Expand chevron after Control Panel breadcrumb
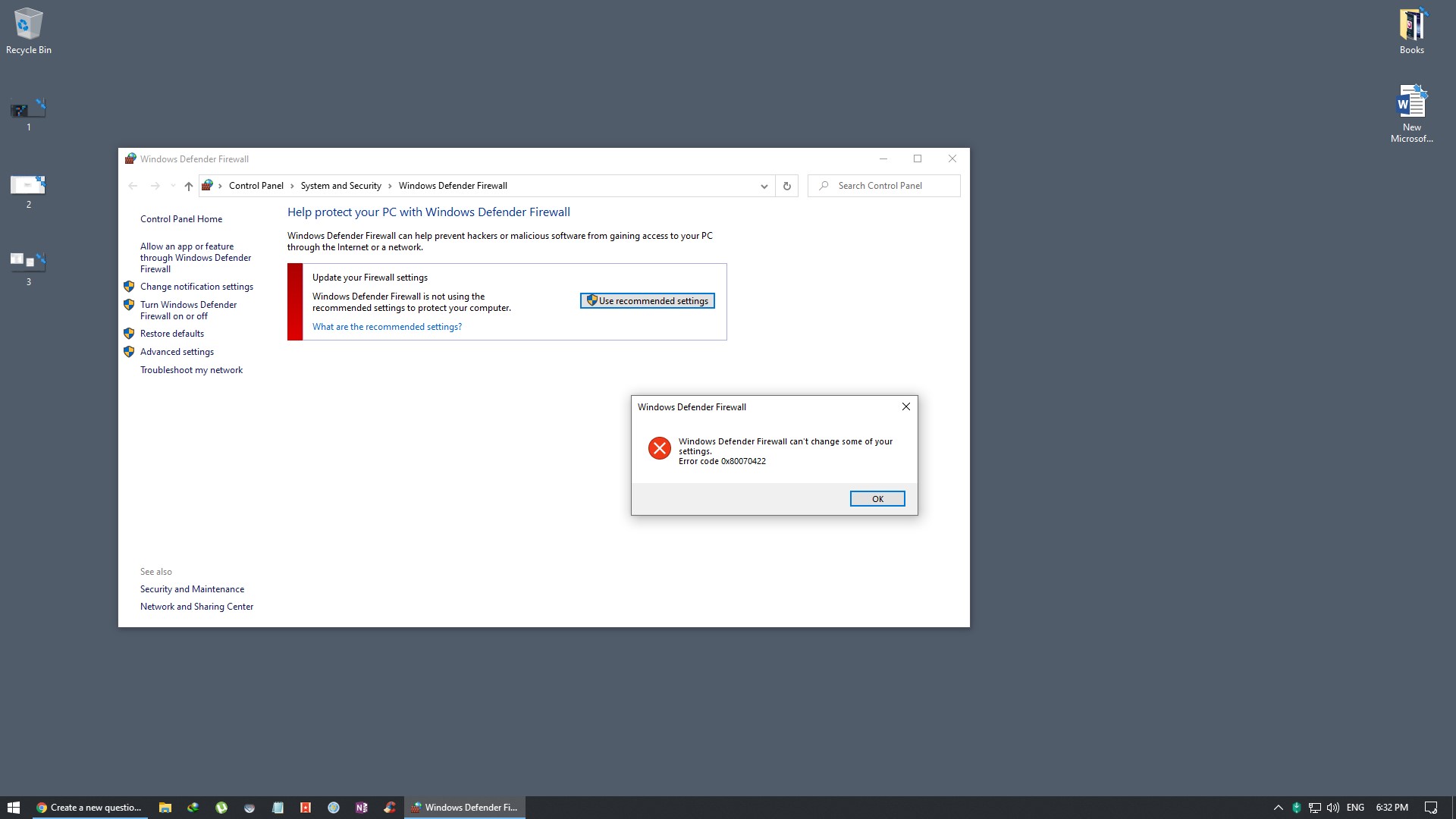 tap(292, 186)
